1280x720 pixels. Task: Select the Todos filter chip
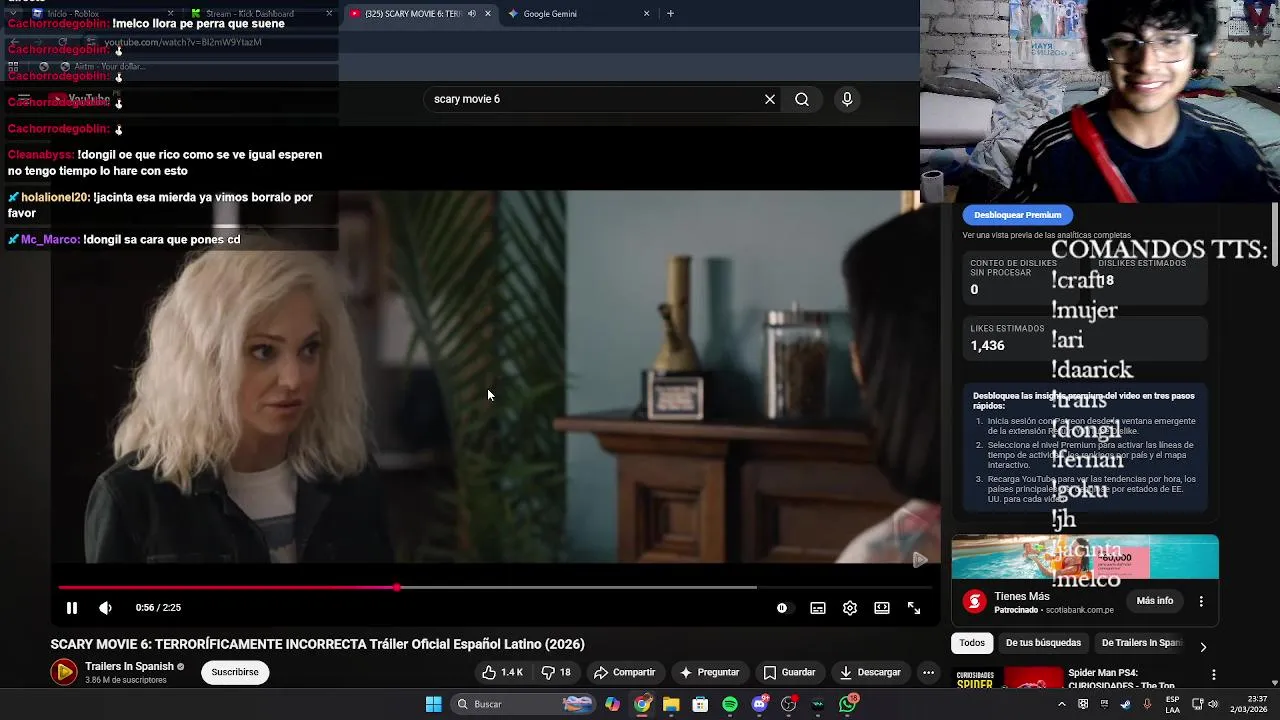[972, 643]
